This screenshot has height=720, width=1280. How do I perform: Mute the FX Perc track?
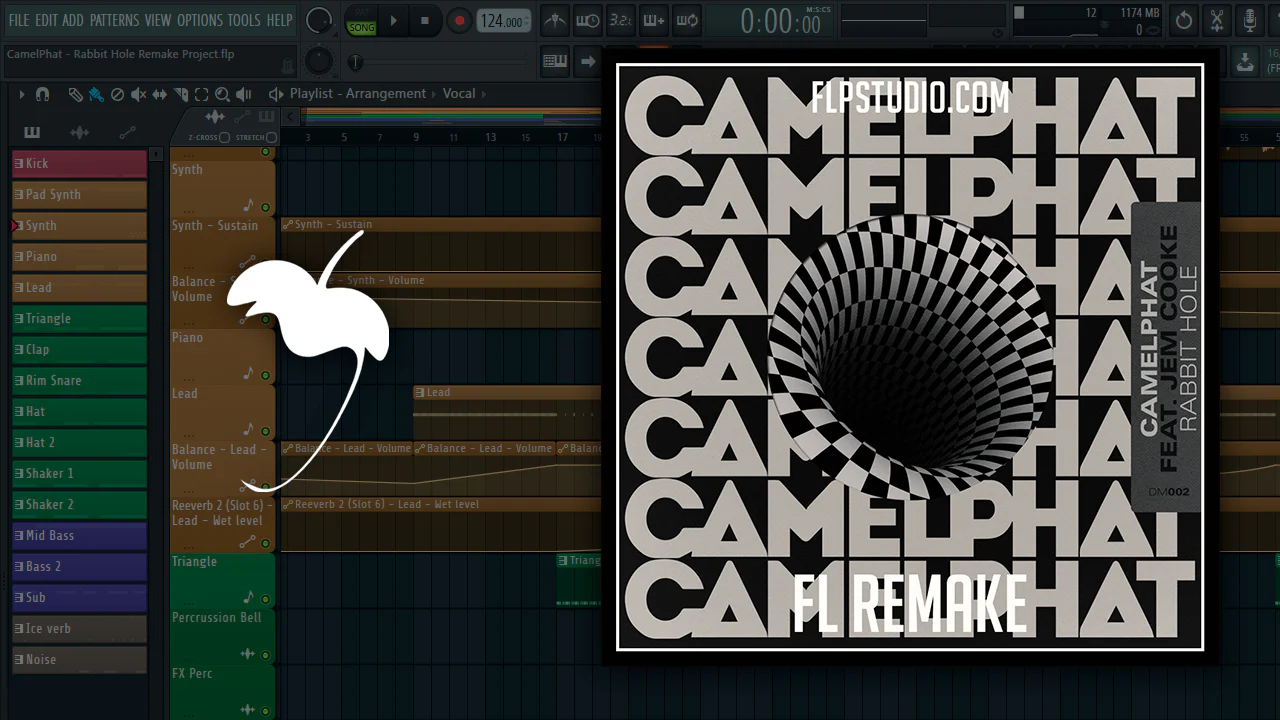pos(265,712)
